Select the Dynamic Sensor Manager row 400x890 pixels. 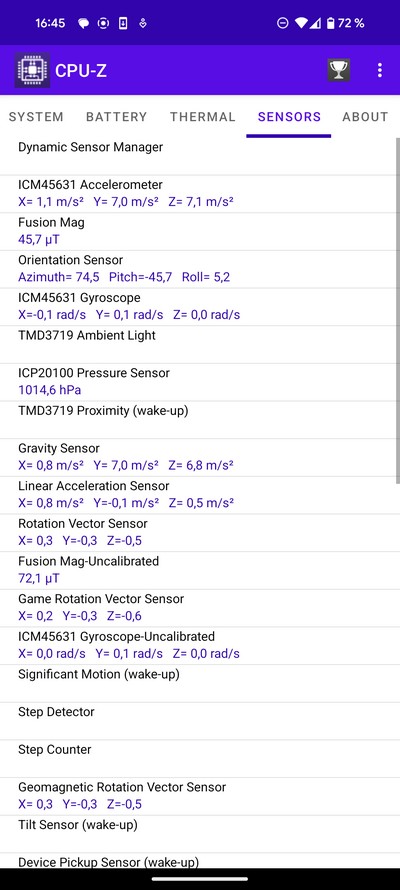pos(197,156)
